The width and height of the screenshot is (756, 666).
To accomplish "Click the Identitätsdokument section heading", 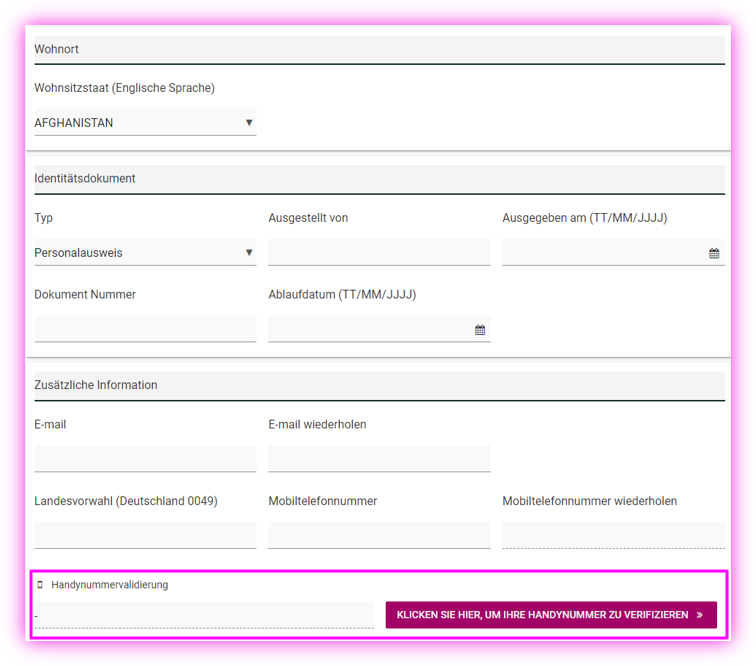I will pos(379,179).
